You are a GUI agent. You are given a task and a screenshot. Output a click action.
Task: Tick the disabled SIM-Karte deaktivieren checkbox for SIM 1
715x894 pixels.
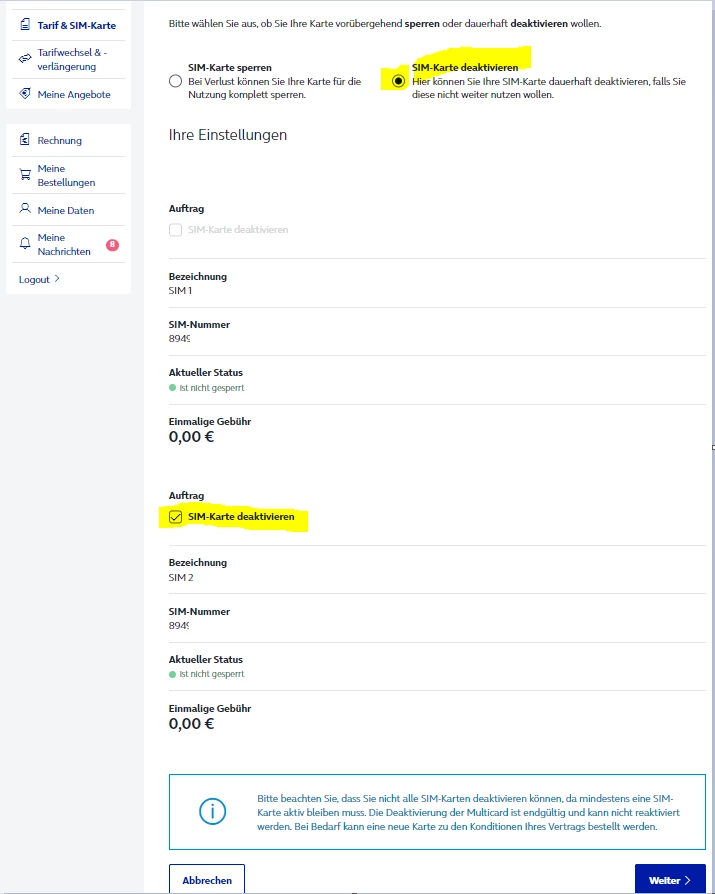coord(176,230)
